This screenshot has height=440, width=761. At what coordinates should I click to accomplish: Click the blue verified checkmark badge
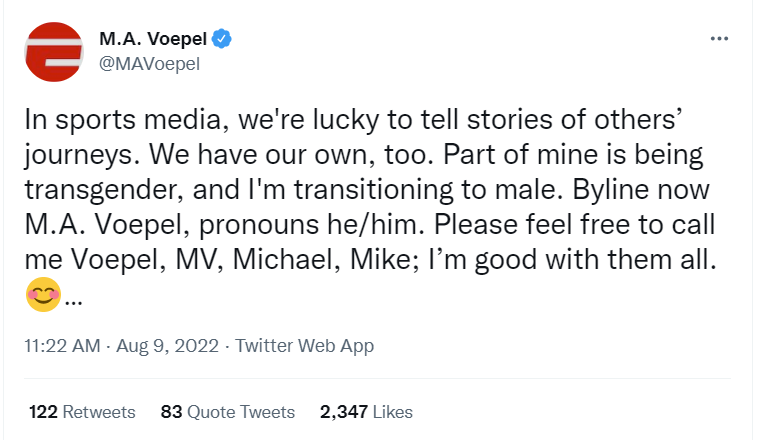pyautogui.click(x=222, y=39)
